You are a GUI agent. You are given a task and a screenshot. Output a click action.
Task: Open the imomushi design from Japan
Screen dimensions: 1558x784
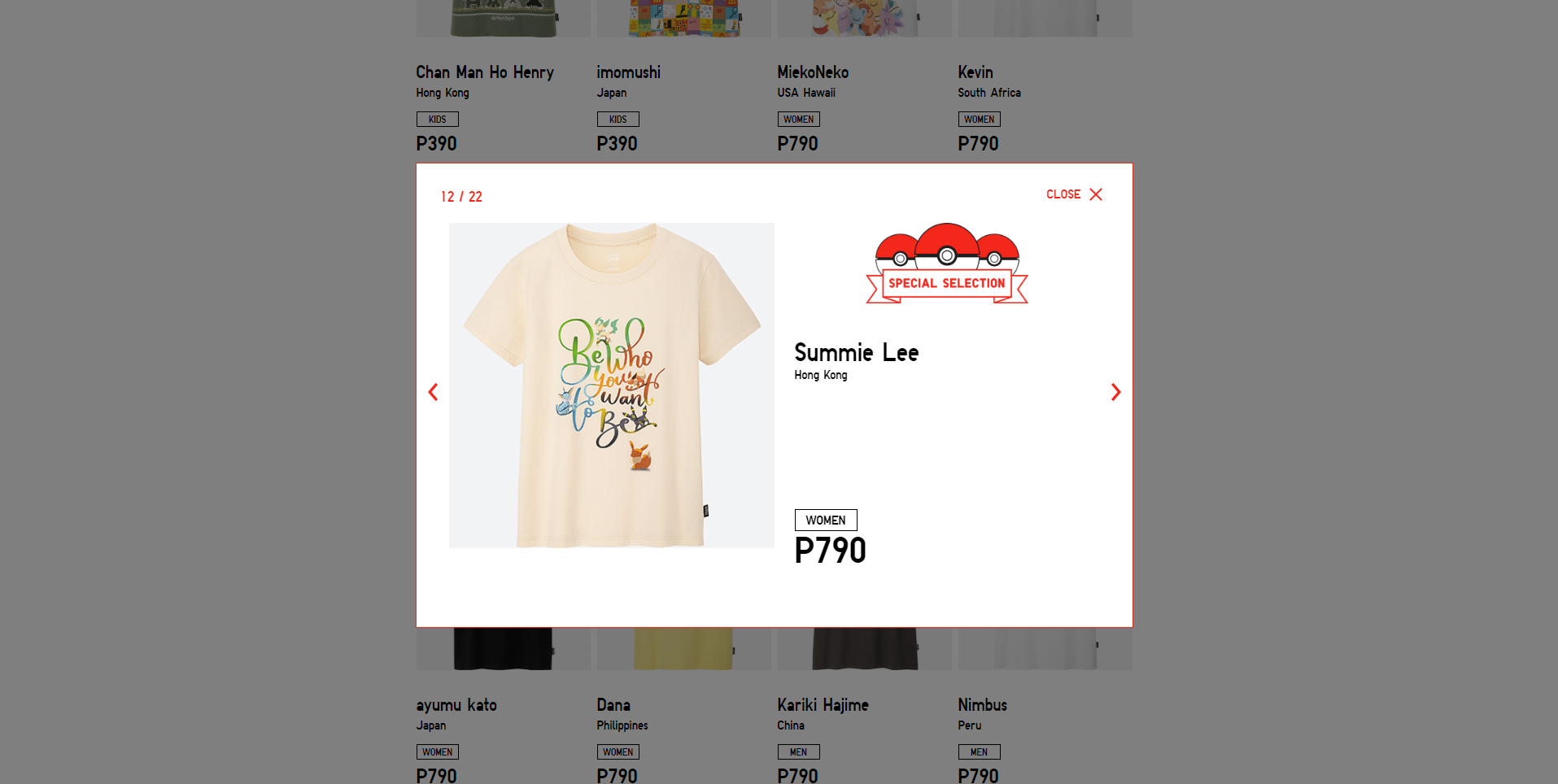coord(628,72)
